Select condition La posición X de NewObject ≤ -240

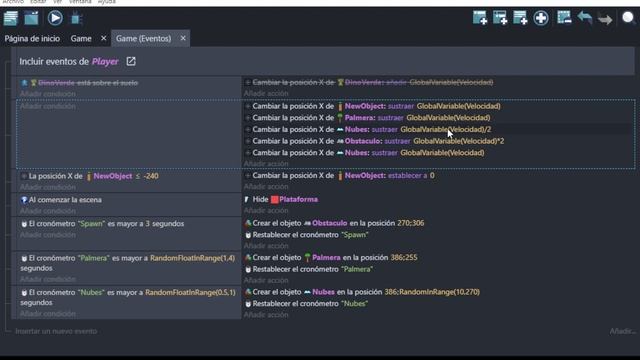[90, 176]
